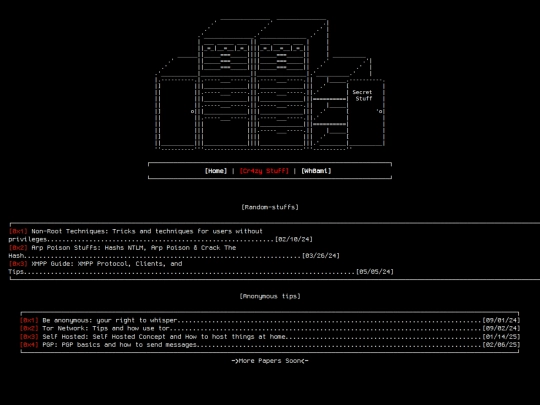The image size is (540, 405).
Task: Open Tor Network tips article
Action: (106, 329)
